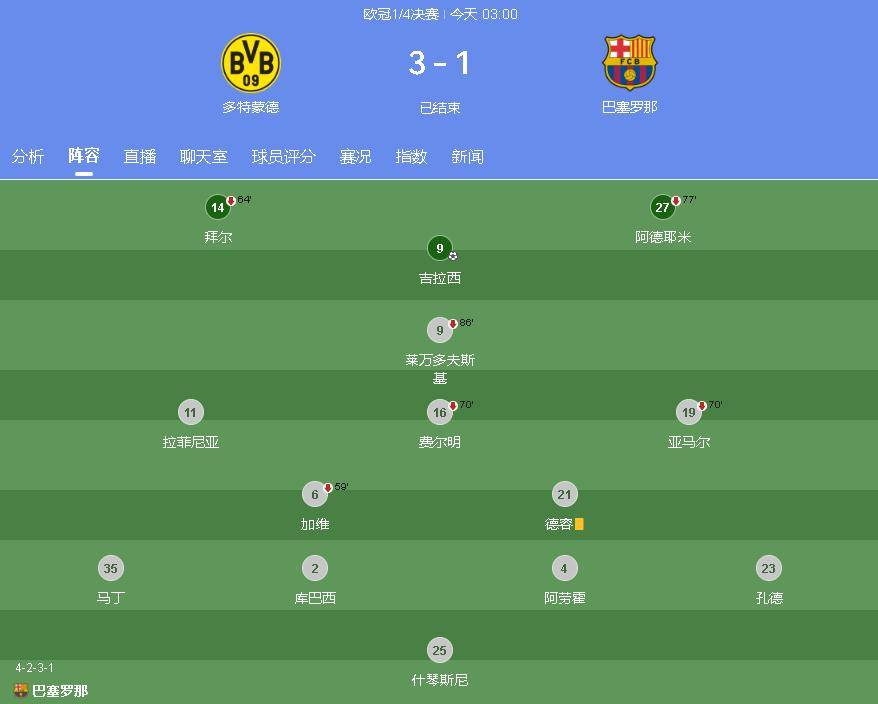Open the 新闻 tab
The image size is (878, 704).
[x=468, y=156]
